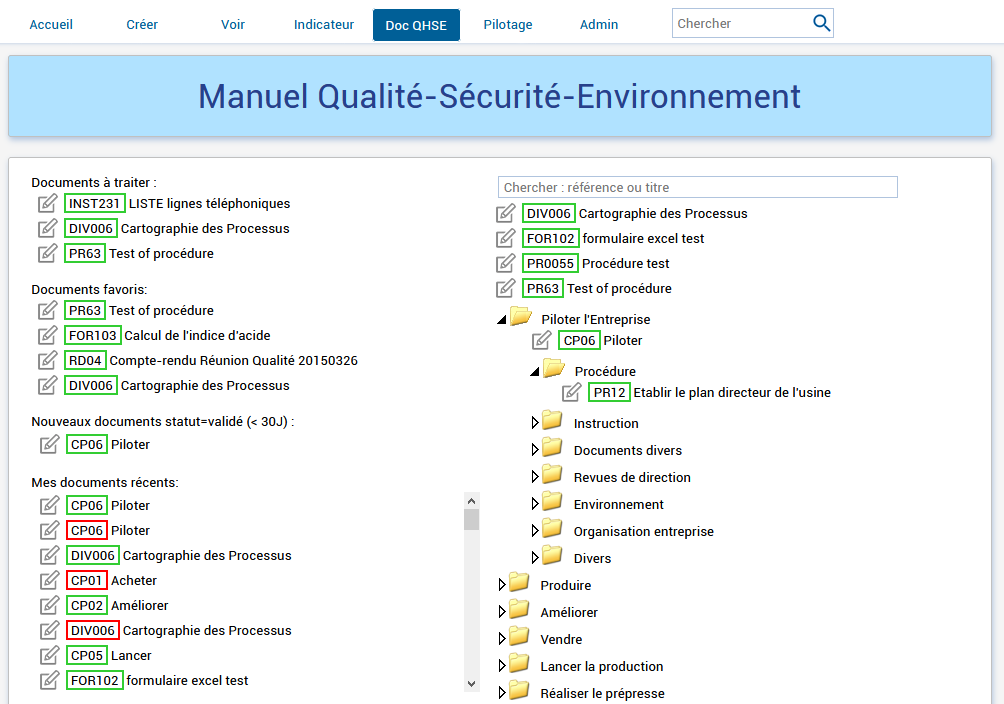Screen dimensions: 1004x704
Task: Click the Piloter l'Entreprise folder icon
Action: 521,316
